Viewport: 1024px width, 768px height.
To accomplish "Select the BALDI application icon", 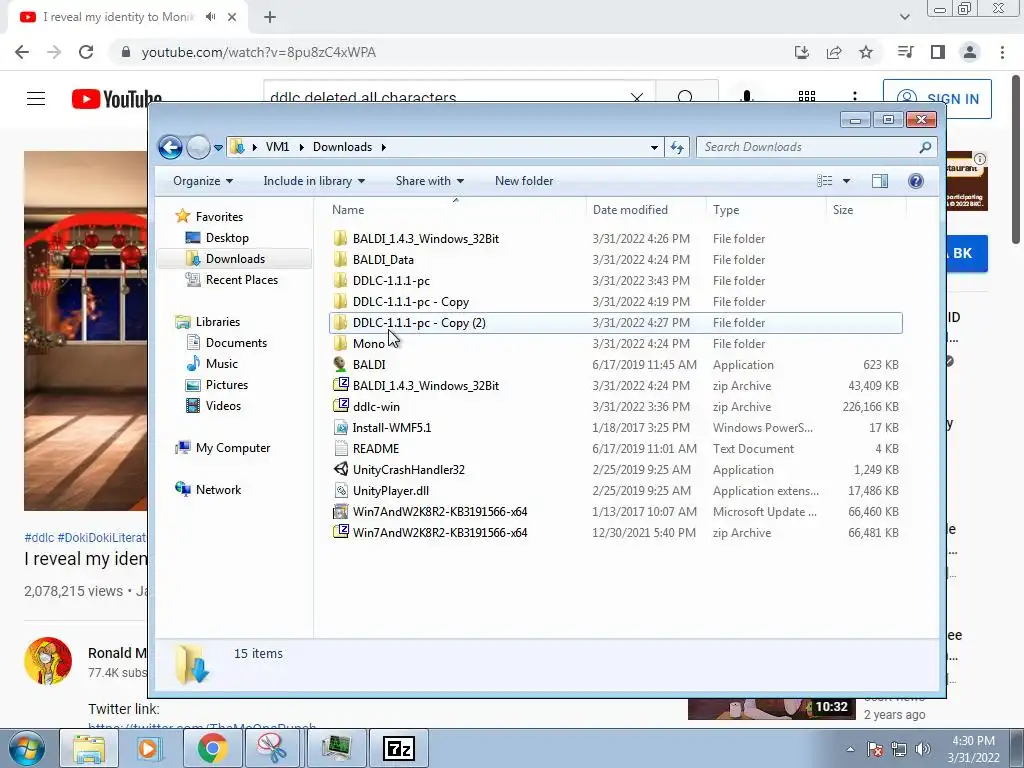I will (x=340, y=364).
